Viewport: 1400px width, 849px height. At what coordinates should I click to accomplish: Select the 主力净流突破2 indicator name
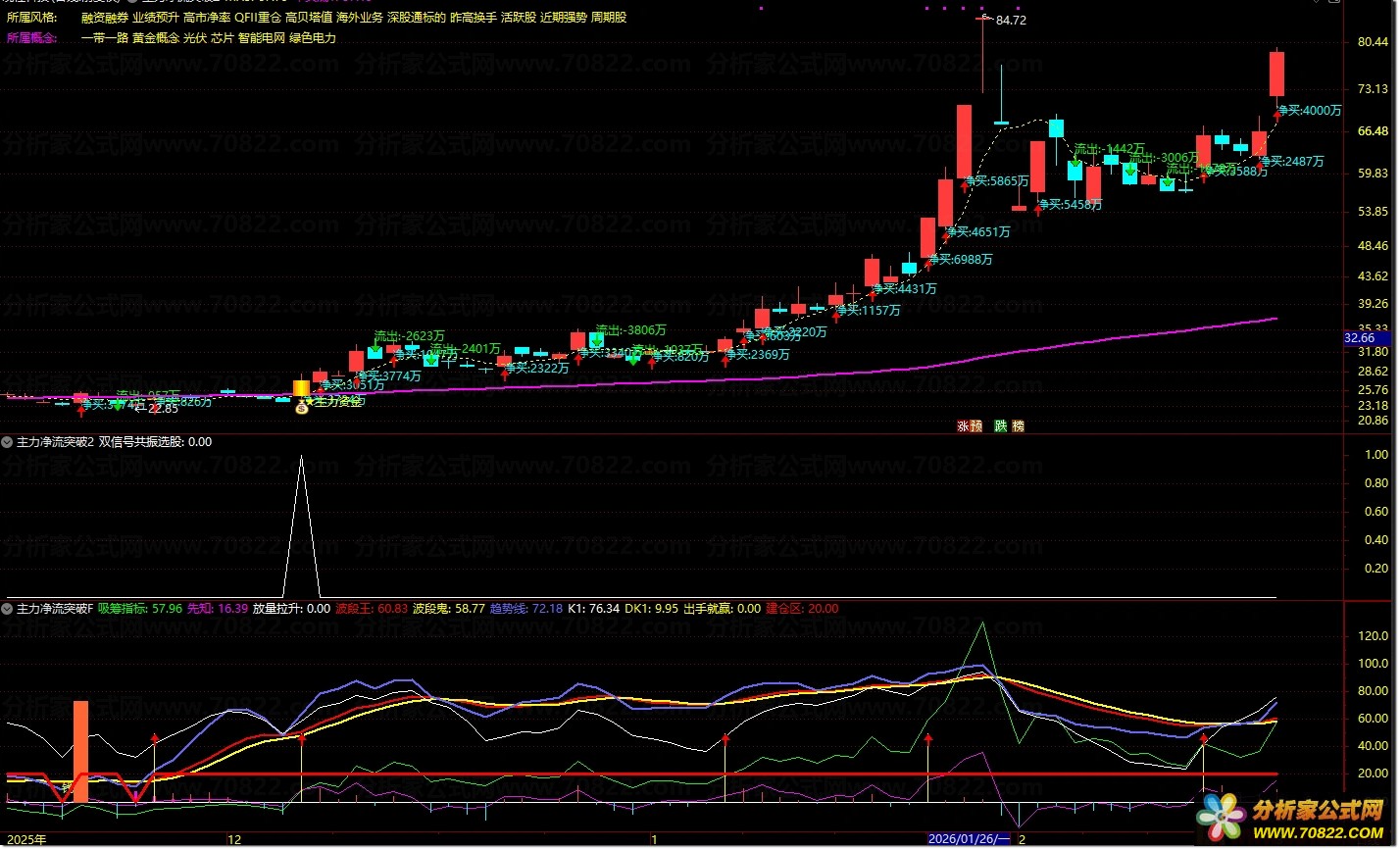tap(55, 442)
